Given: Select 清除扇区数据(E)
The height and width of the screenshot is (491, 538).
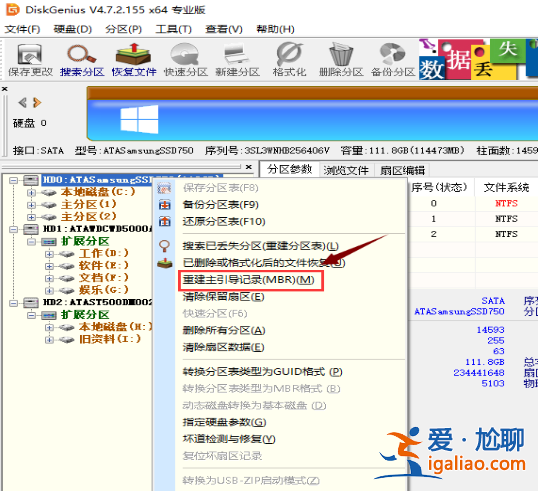Looking at the screenshot, I should click(x=223, y=347).
